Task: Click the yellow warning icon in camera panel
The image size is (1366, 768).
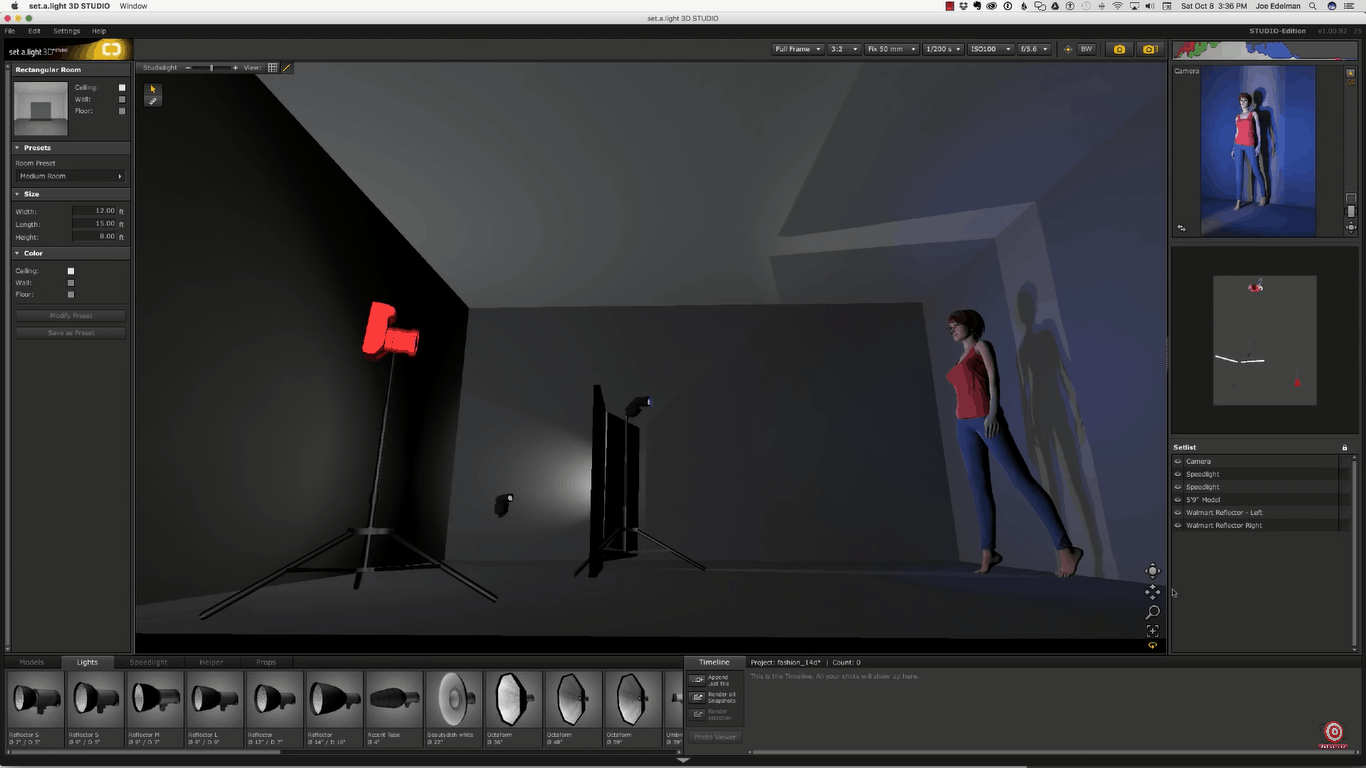Action: click(1351, 73)
